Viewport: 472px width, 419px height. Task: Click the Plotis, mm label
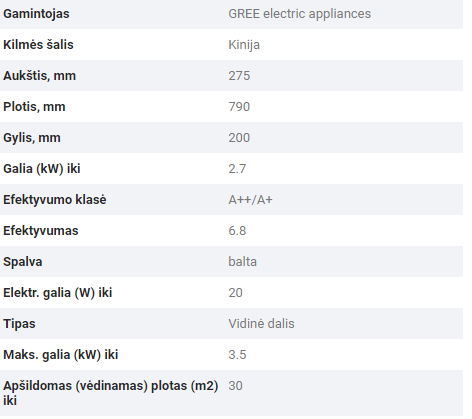click(x=34, y=107)
